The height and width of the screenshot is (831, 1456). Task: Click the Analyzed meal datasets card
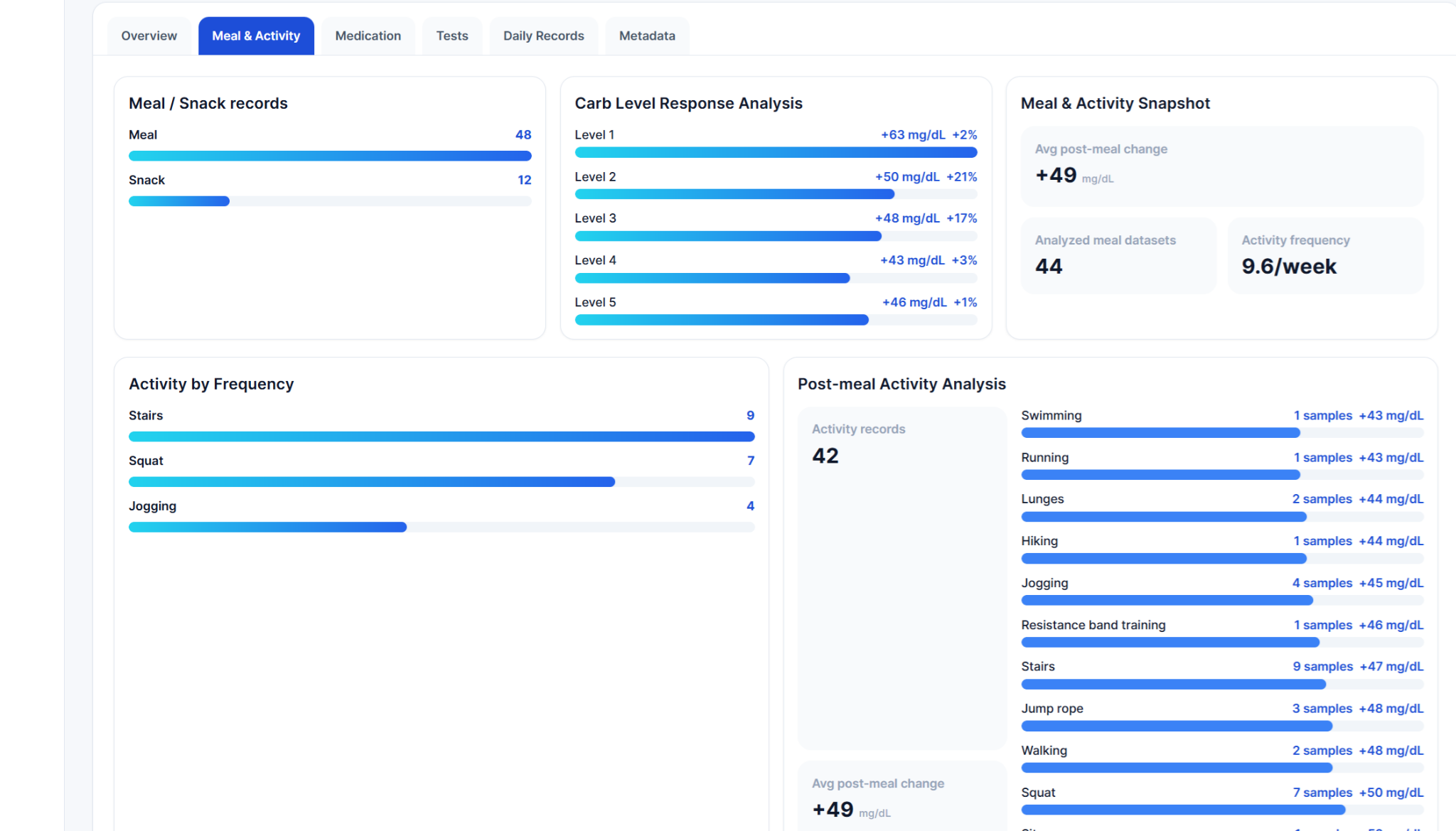click(x=1118, y=256)
